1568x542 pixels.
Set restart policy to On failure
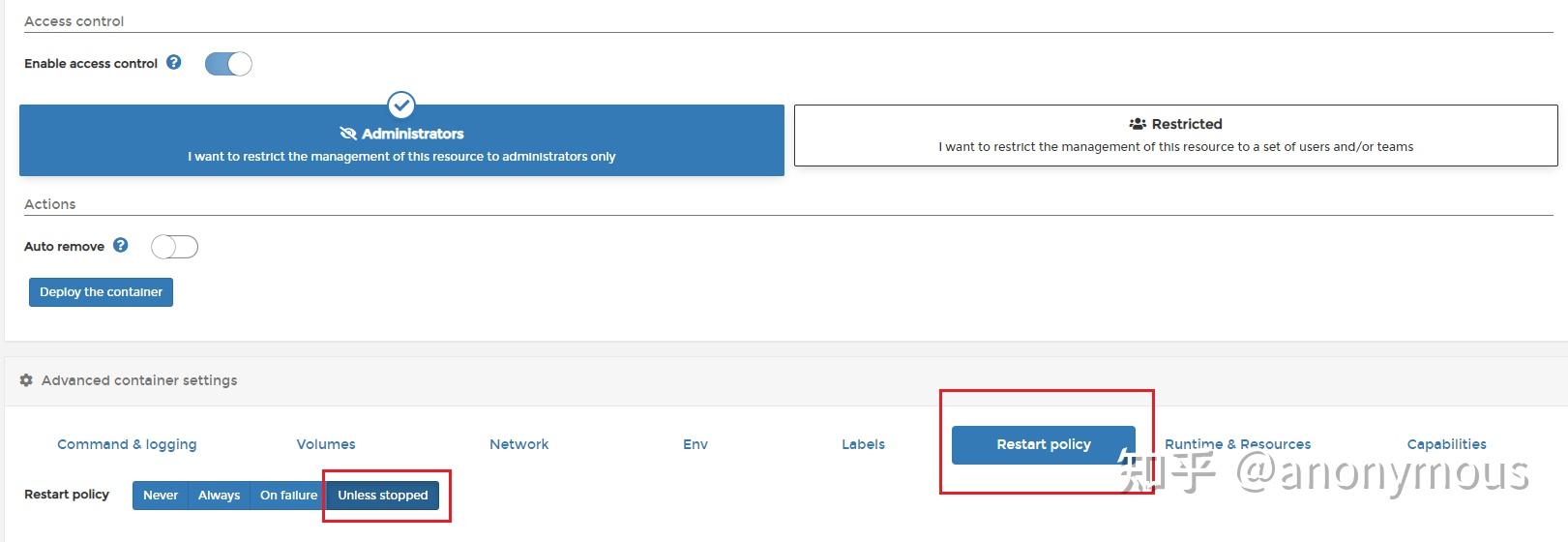[x=288, y=496]
